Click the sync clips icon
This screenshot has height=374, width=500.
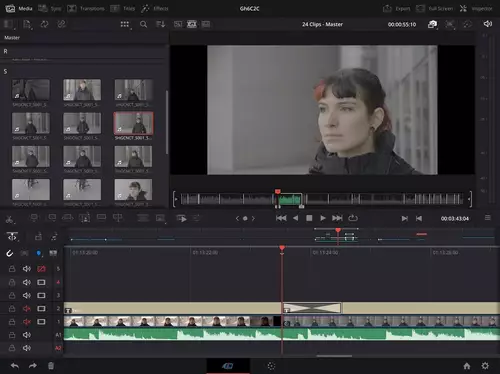[x=44, y=24]
